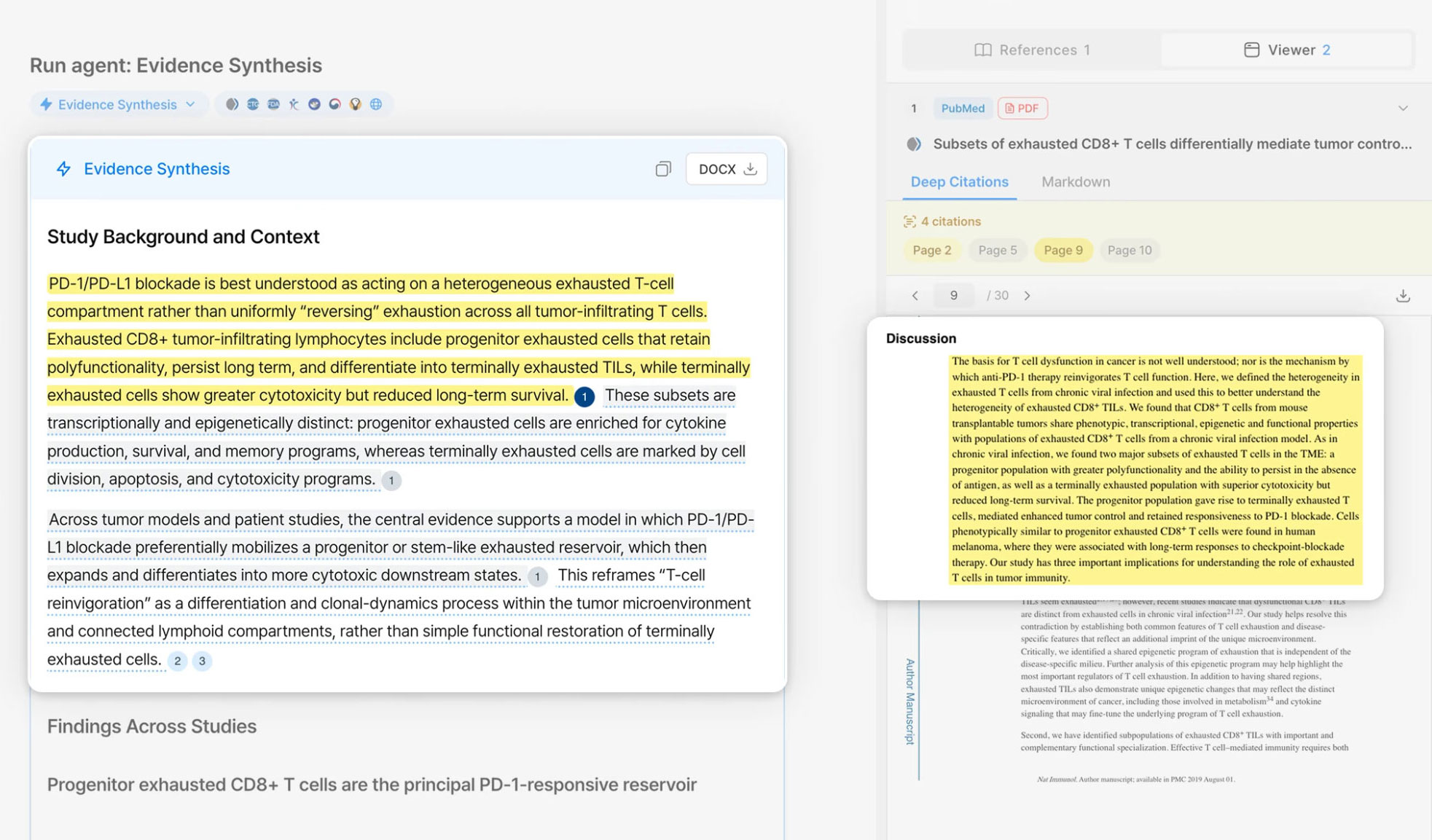The width and height of the screenshot is (1432, 840).
Task: Select the Deep Citations tab
Action: 959,181
